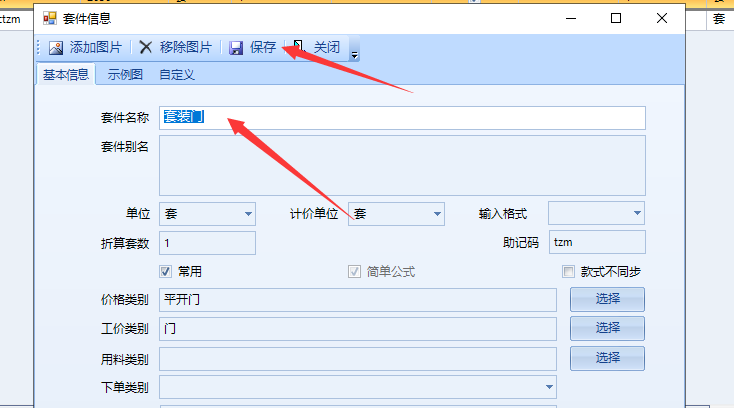Open the 输入格式 combo box
The width and height of the screenshot is (734, 408).
[637, 214]
